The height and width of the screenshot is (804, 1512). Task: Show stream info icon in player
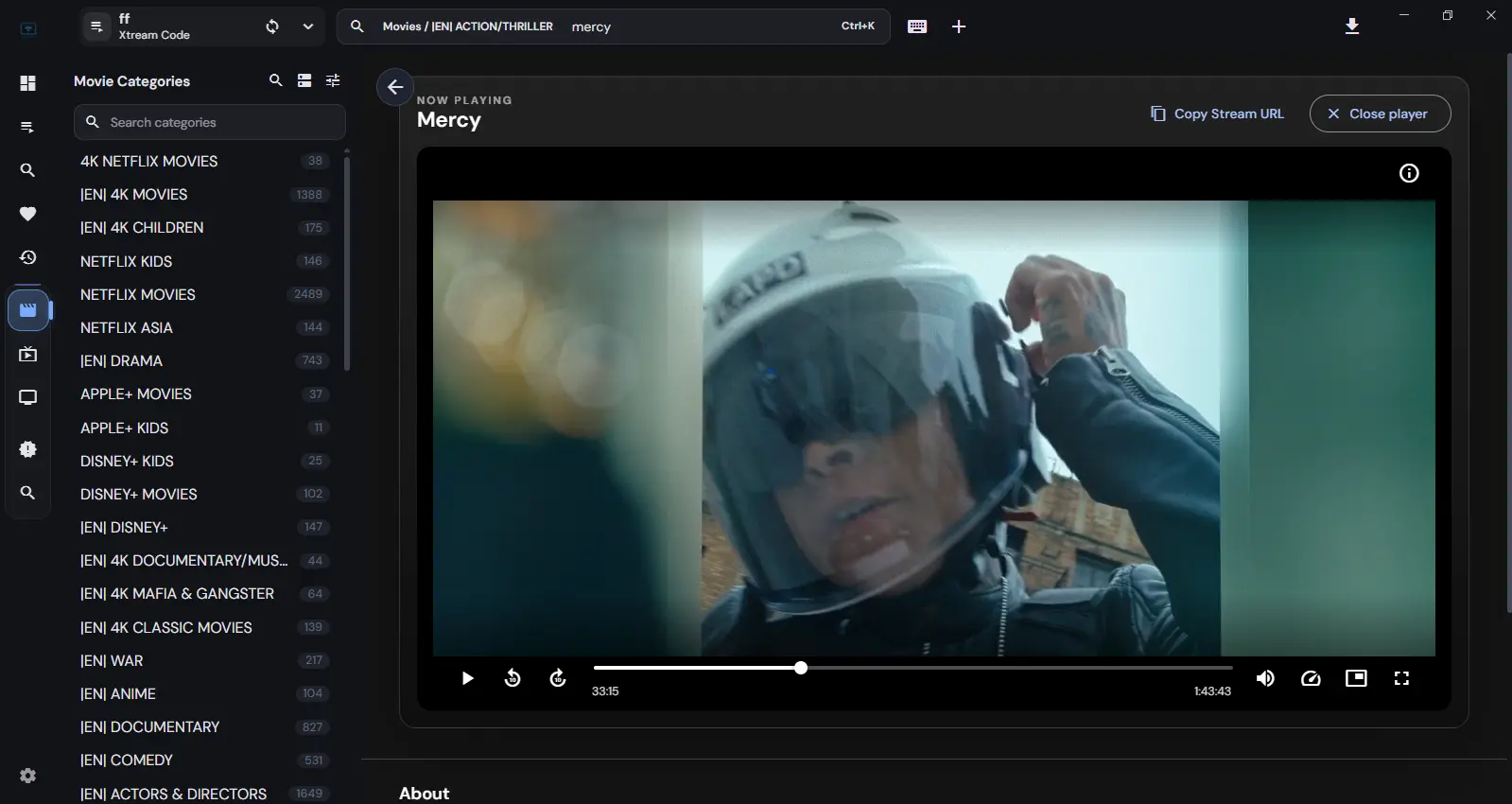pos(1409,173)
